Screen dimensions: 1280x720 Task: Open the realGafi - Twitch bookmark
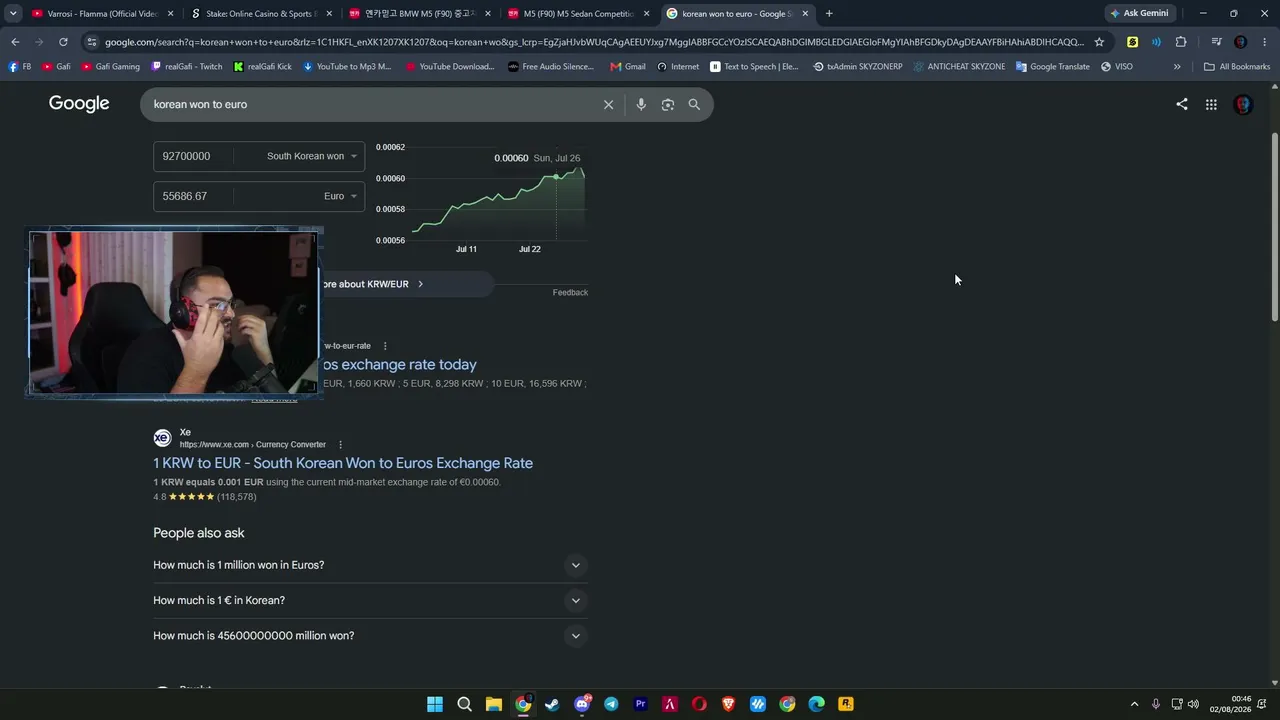point(187,67)
